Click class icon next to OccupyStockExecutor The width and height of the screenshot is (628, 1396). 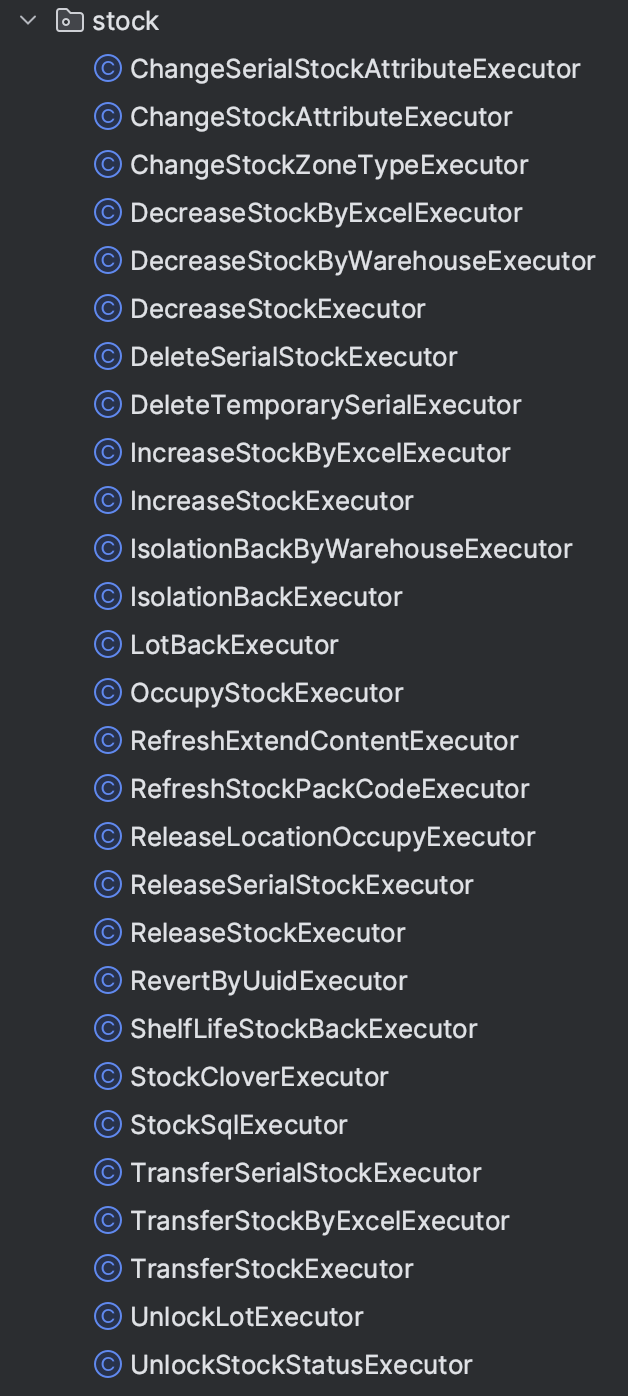[x=108, y=692]
